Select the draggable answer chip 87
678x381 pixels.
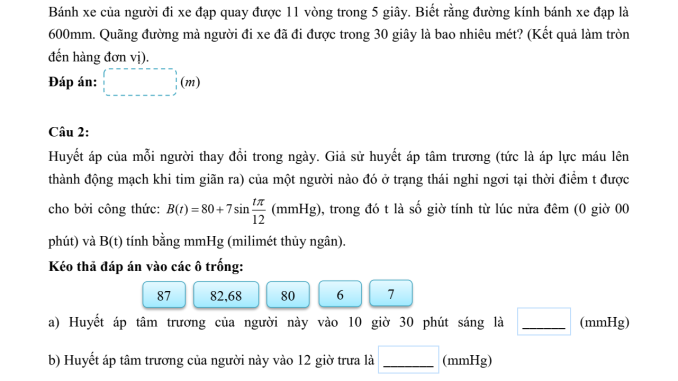(x=164, y=295)
